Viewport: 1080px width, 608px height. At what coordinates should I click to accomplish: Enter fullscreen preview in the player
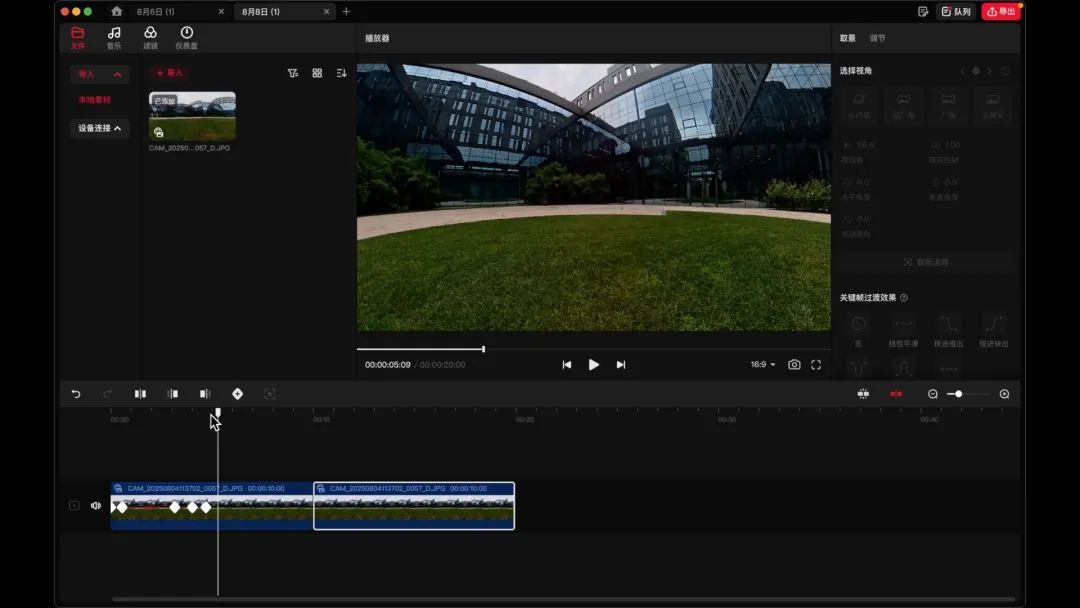[x=816, y=365]
